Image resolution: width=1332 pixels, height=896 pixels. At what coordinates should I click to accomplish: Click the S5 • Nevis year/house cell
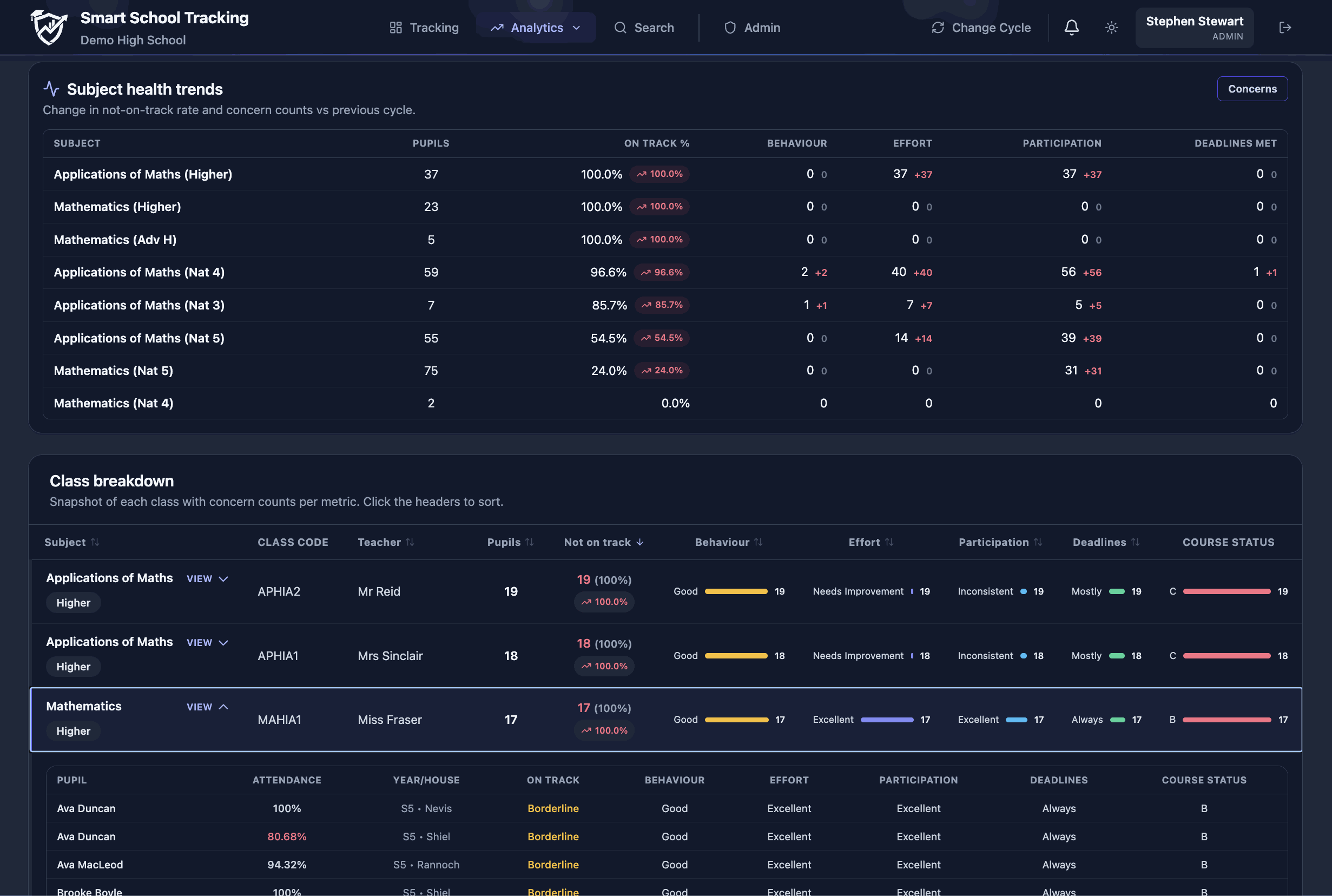(x=426, y=808)
